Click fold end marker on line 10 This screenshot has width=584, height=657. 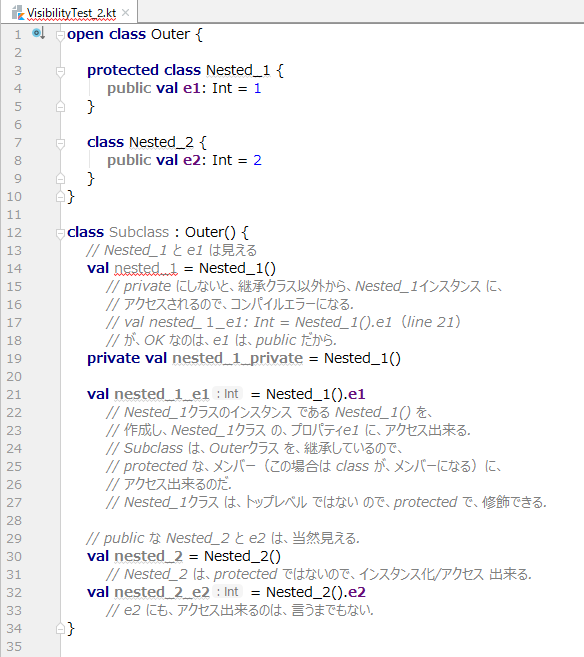[x=60, y=197]
